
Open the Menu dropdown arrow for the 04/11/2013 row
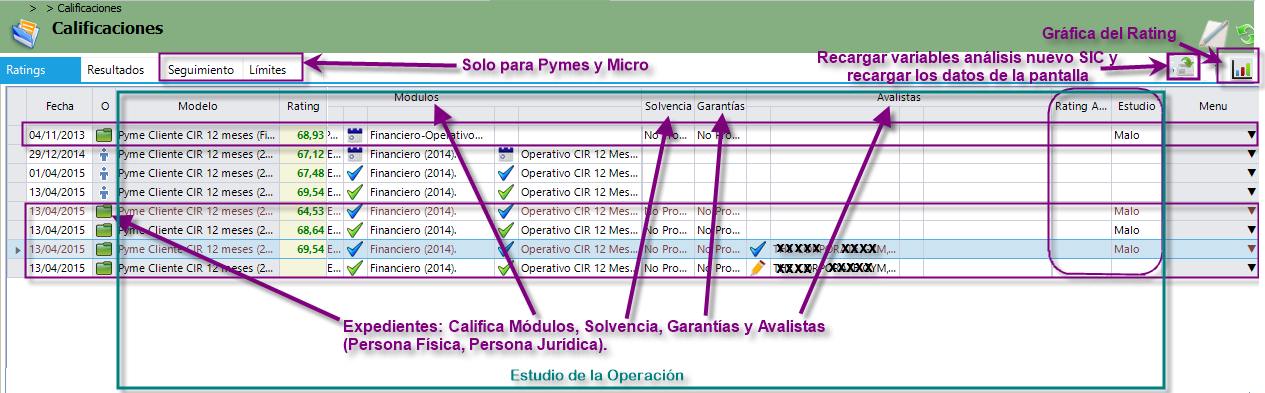(1251, 136)
